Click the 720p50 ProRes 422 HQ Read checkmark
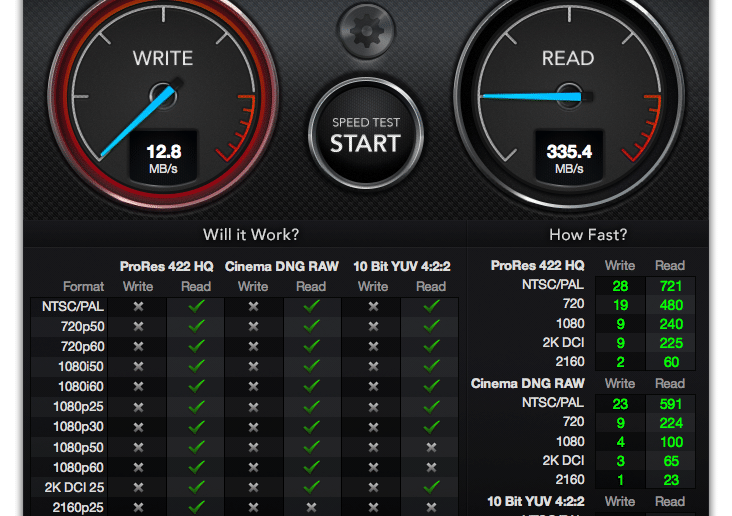Image resolution: width=732 pixels, height=516 pixels. pos(197,326)
